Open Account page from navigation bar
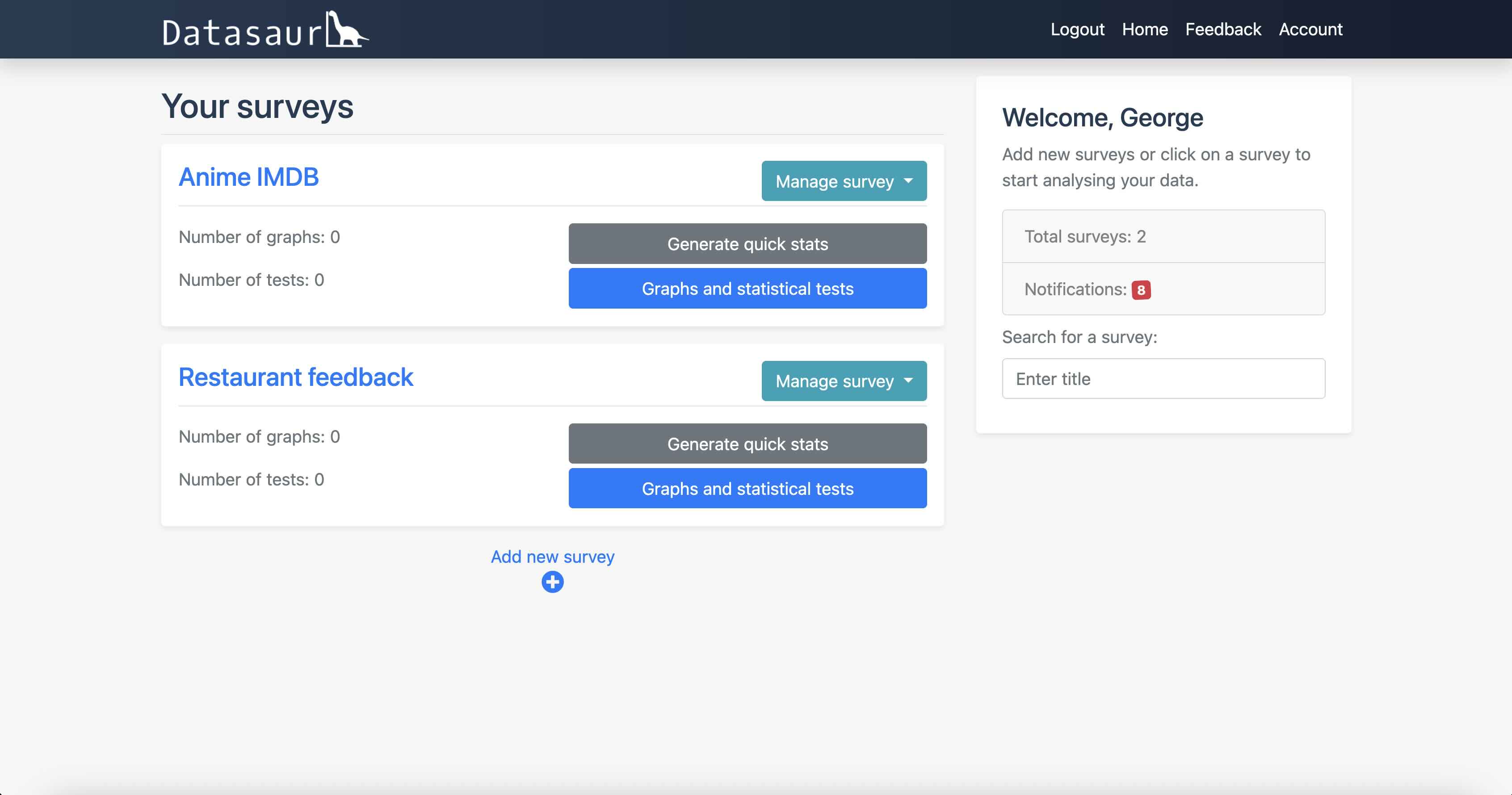This screenshot has width=1512, height=795. 1310,29
